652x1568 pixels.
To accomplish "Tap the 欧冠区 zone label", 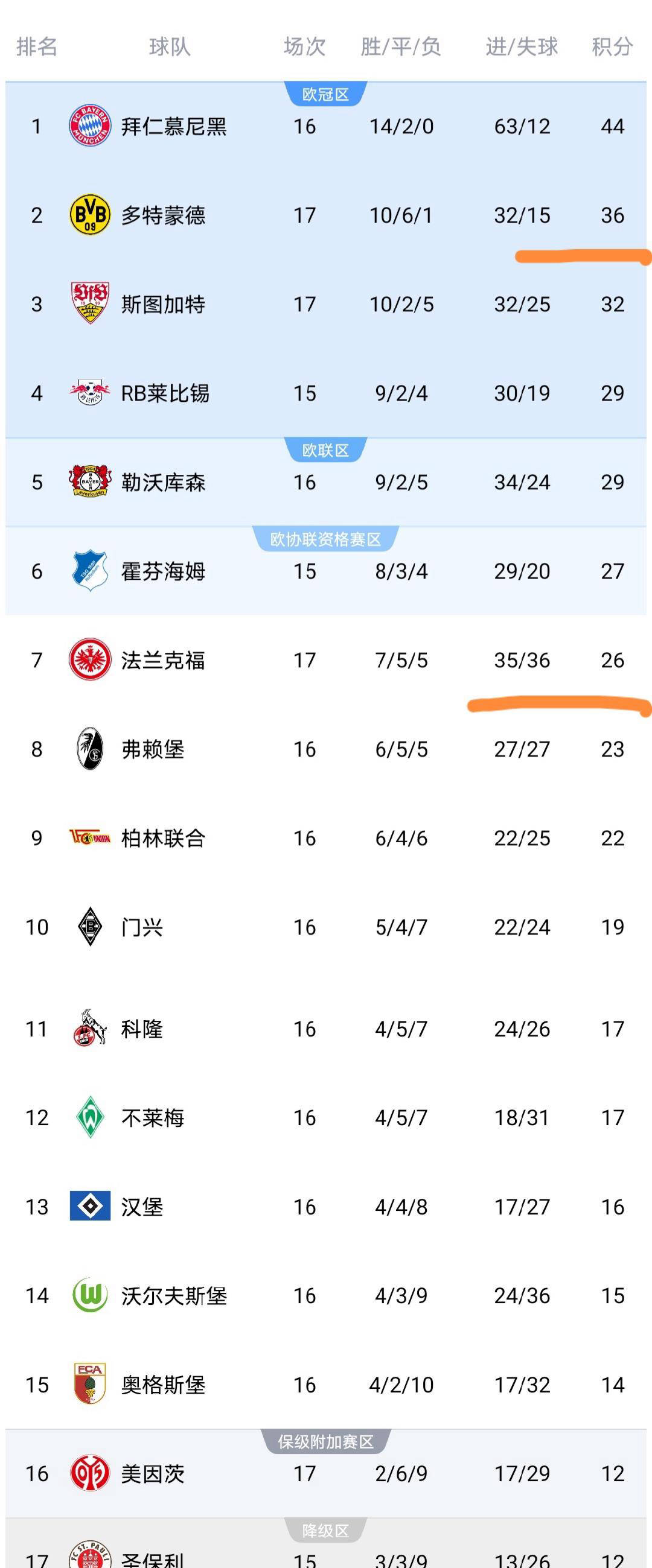I will [325, 95].
